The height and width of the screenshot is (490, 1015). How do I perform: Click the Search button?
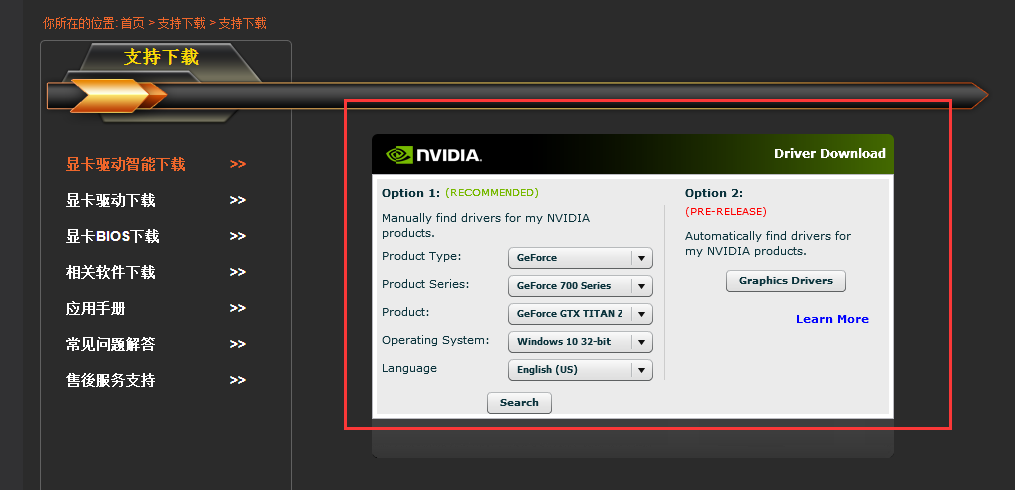pos(519,403)
